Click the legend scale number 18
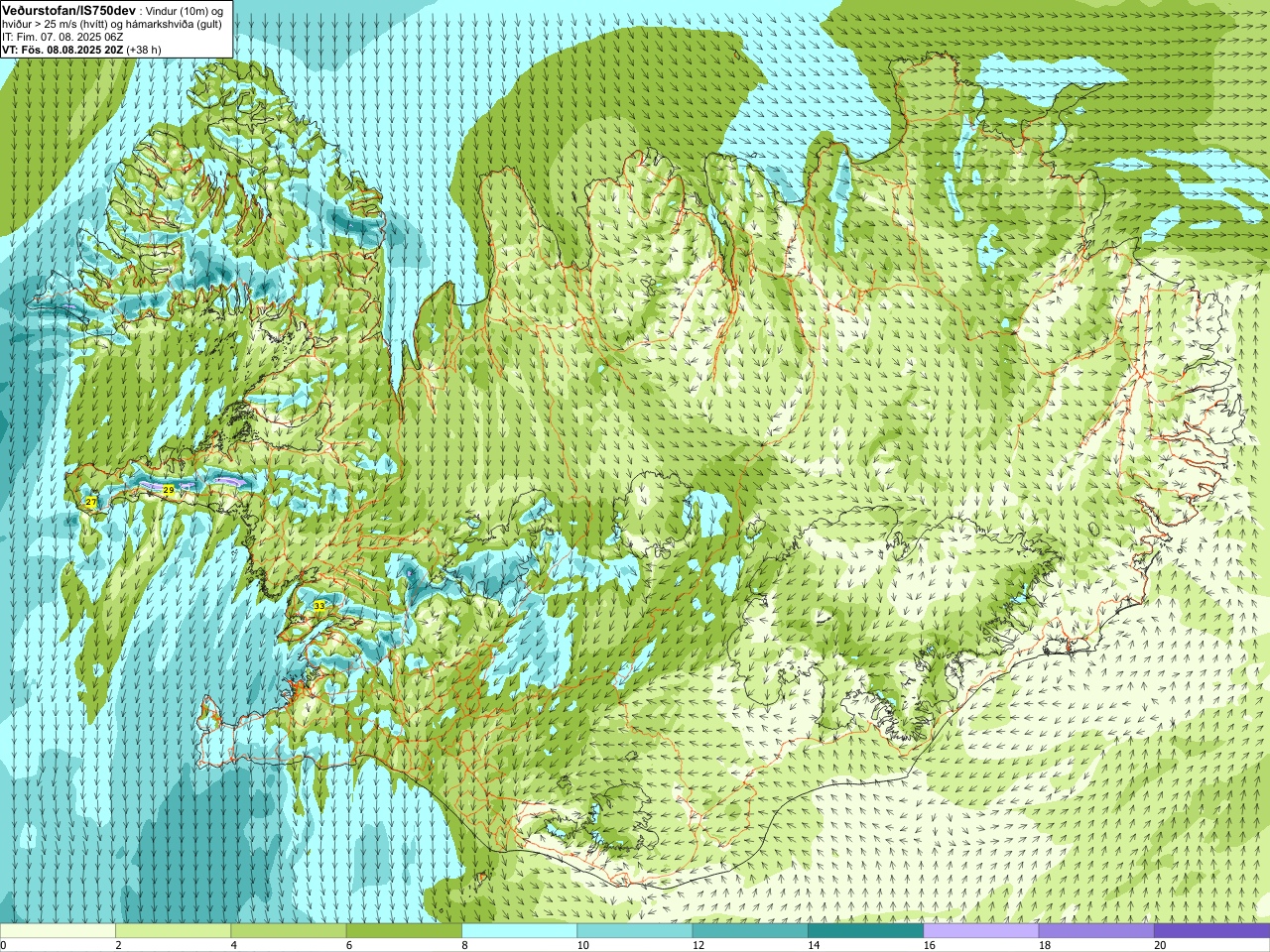This screenshot has height=952, width=1270. [1045, 945]
